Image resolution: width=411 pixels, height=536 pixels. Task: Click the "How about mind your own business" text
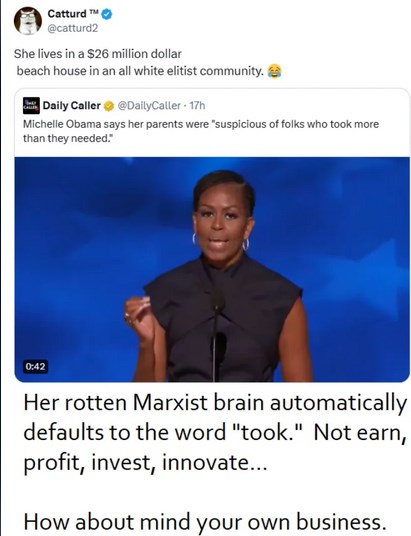coord(205,522)
